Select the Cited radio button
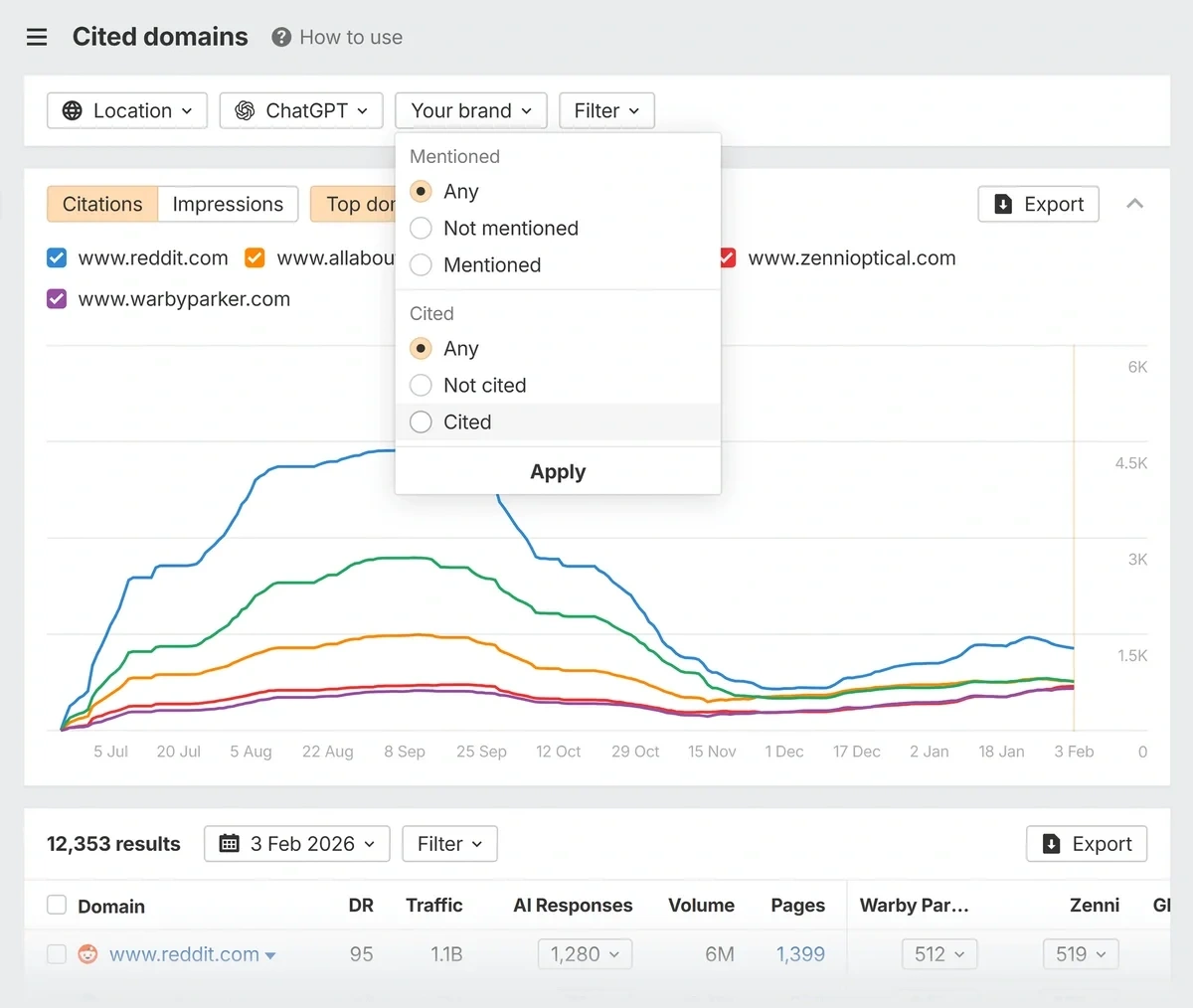Image resolution: width=1193 pixels, height=1008 pixels. (421, 421)
